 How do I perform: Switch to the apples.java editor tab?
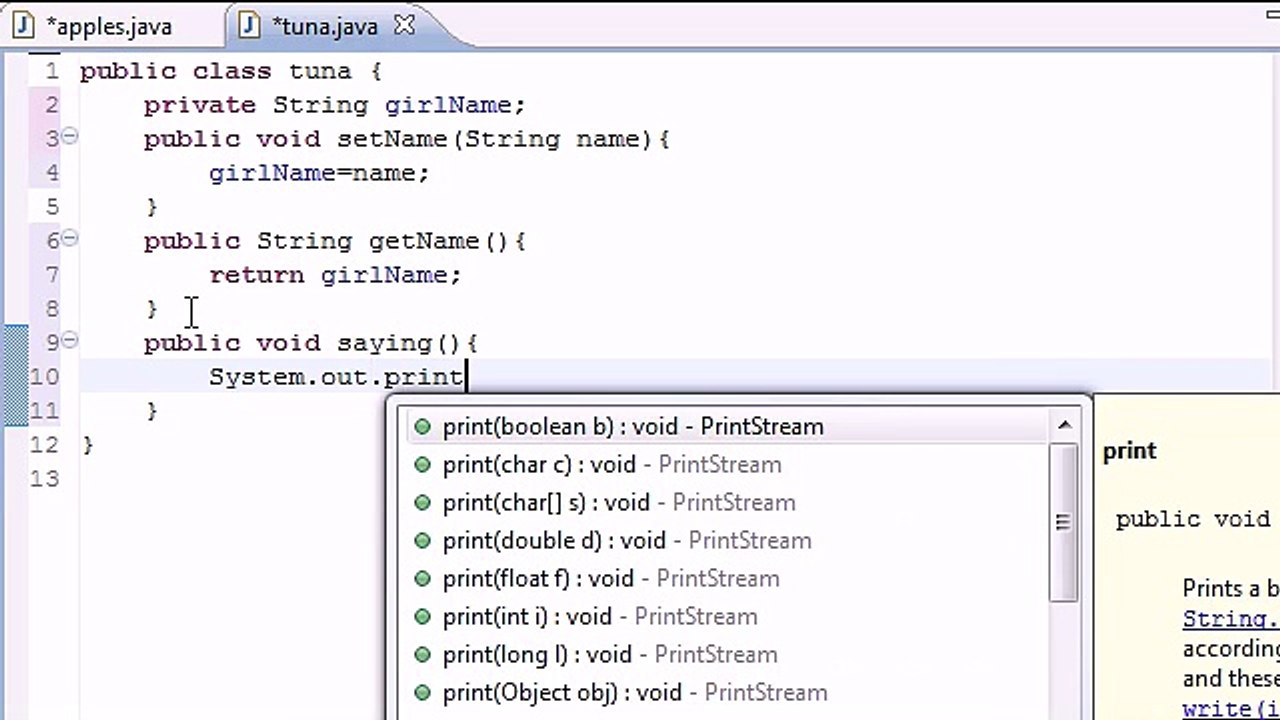point(108,27)
